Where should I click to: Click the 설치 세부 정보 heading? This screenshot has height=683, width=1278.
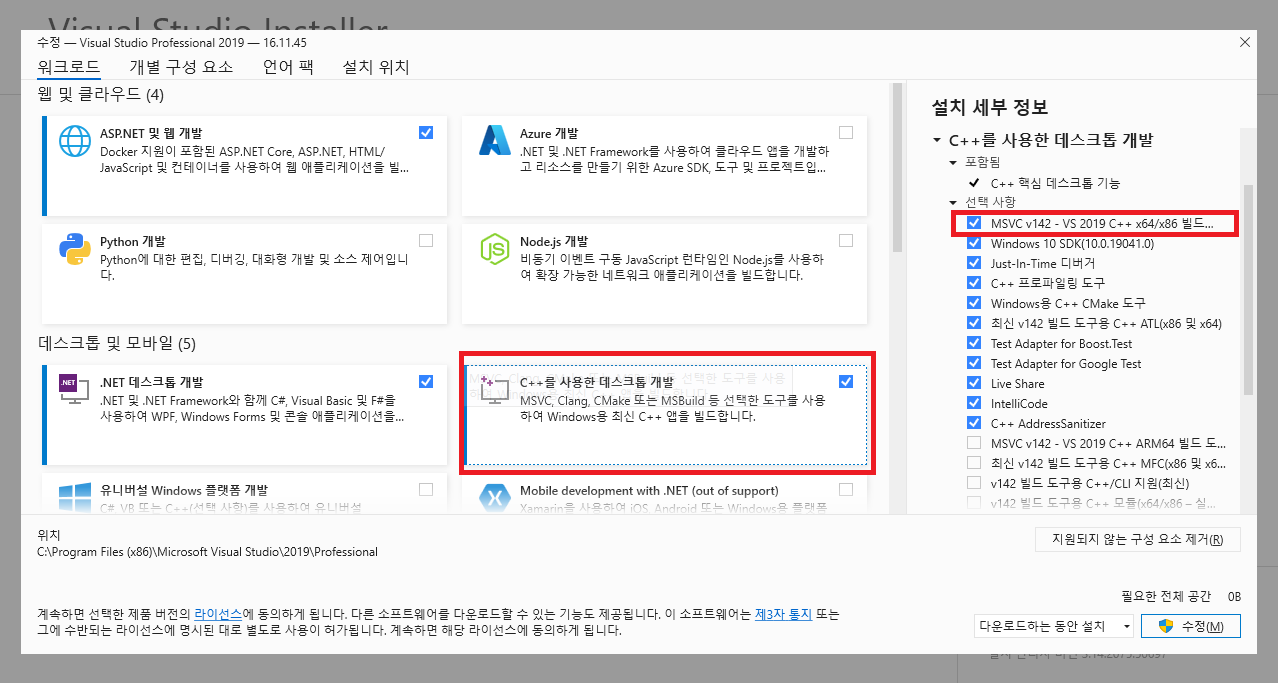pyautogui.click(x=989, y=107)
